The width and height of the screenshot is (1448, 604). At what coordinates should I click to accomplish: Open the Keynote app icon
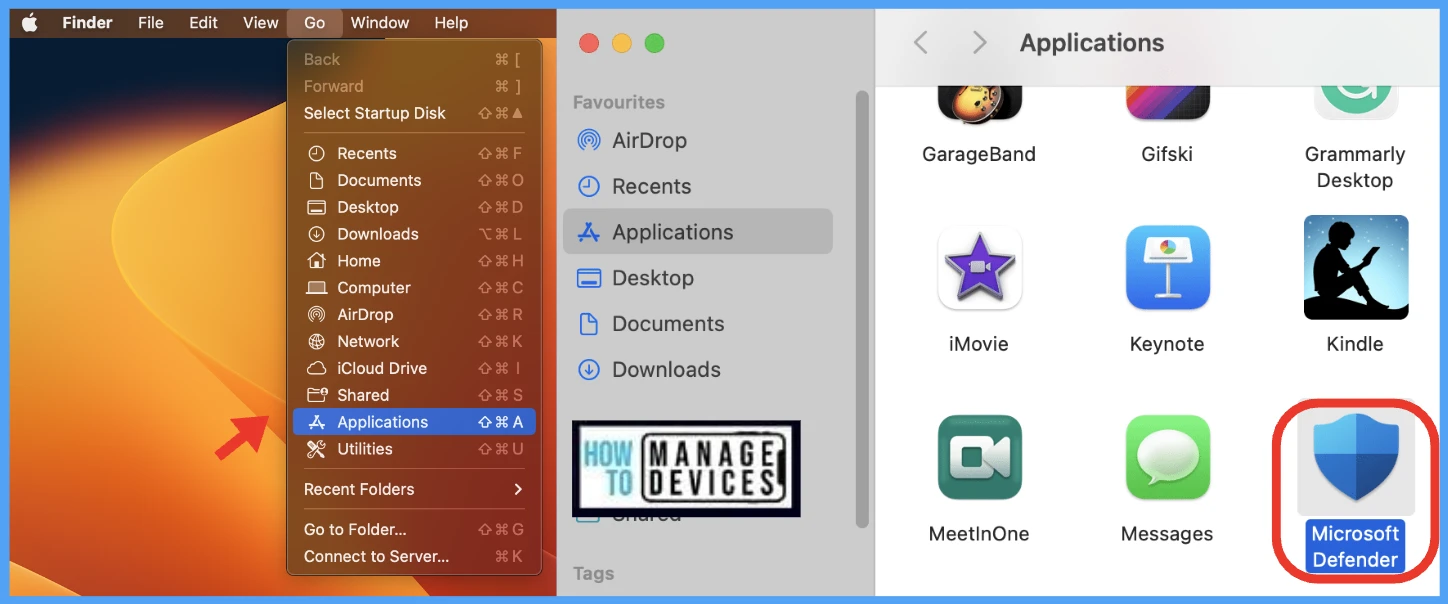[1167, 268]
